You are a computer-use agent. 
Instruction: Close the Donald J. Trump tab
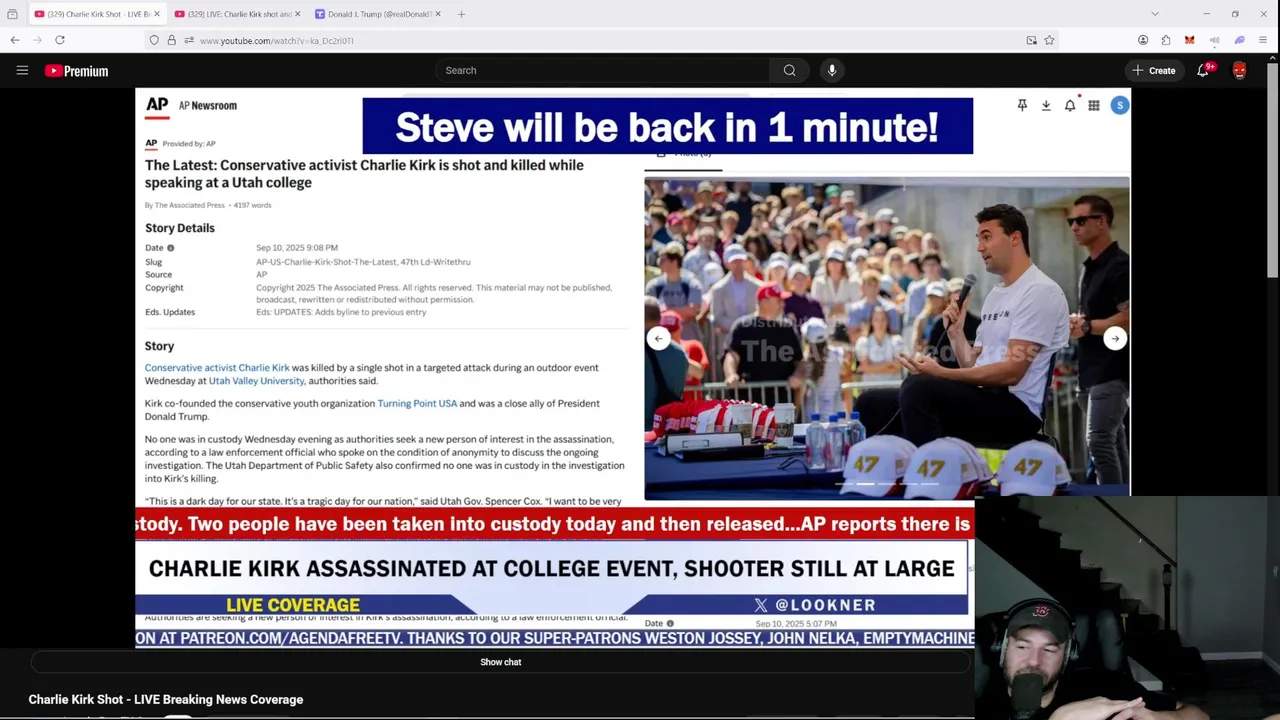coord(437,14)
